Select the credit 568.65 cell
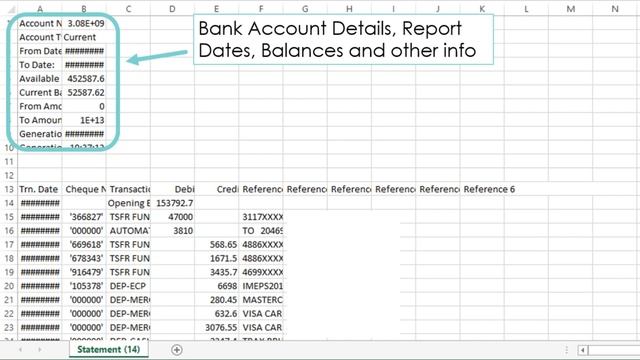This screenshot has width=640, height=360. (x=217, y=244)
